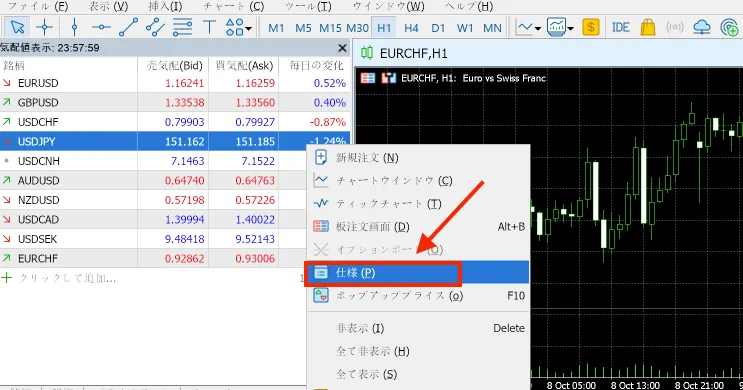Select the EURCHF row in Market Watch

[x=153, y=258]
